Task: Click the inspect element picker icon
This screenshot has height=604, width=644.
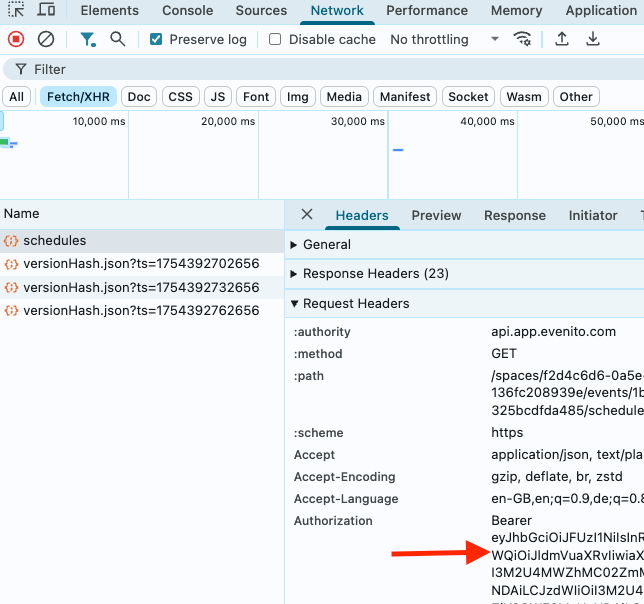Action: tap(16, 10)
